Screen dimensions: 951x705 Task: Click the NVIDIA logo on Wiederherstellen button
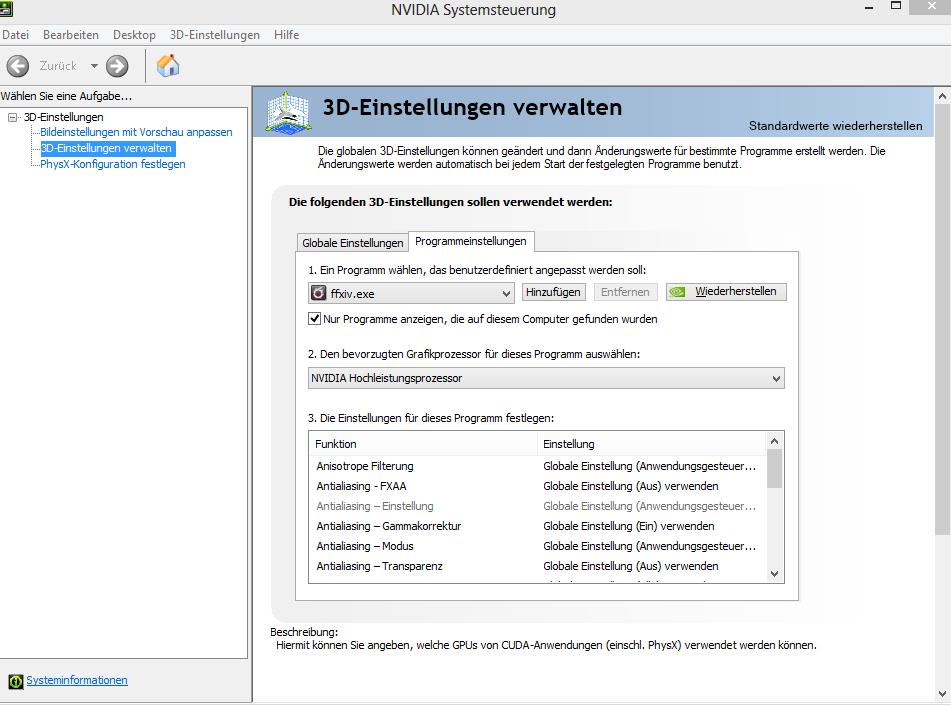click(x=677, y=292)
